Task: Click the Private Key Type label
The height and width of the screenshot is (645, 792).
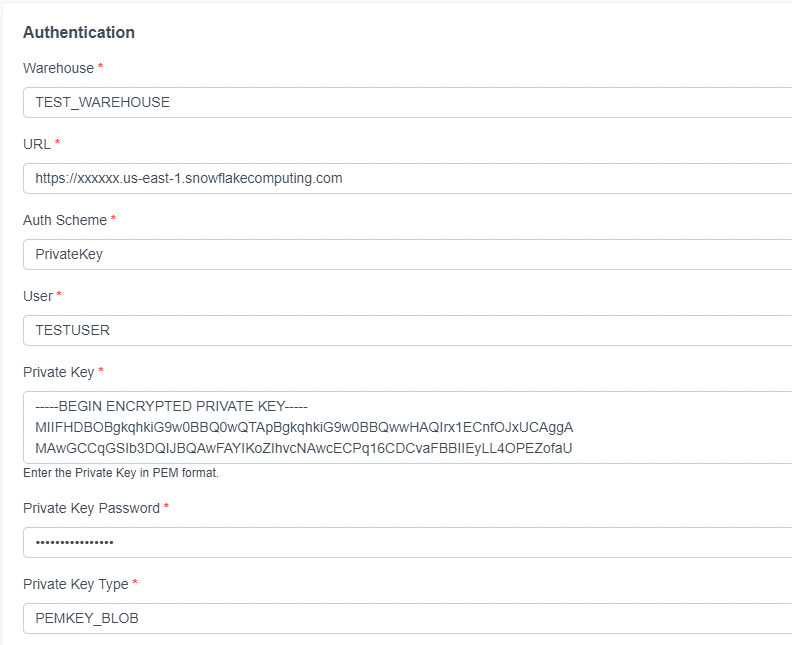Action: coord(75,584)
